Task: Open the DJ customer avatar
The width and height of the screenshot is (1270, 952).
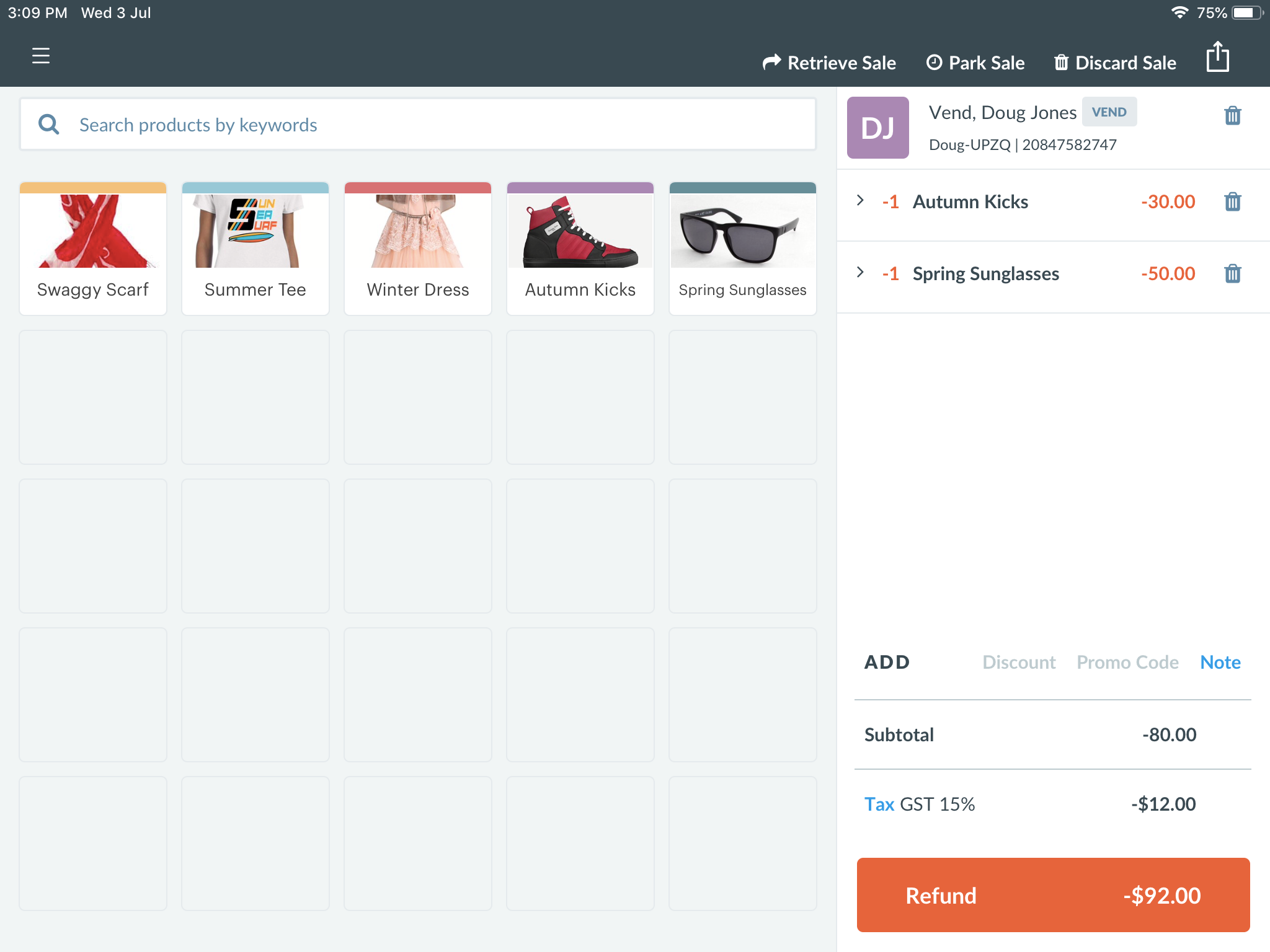Action: click(x=877, y=128)
